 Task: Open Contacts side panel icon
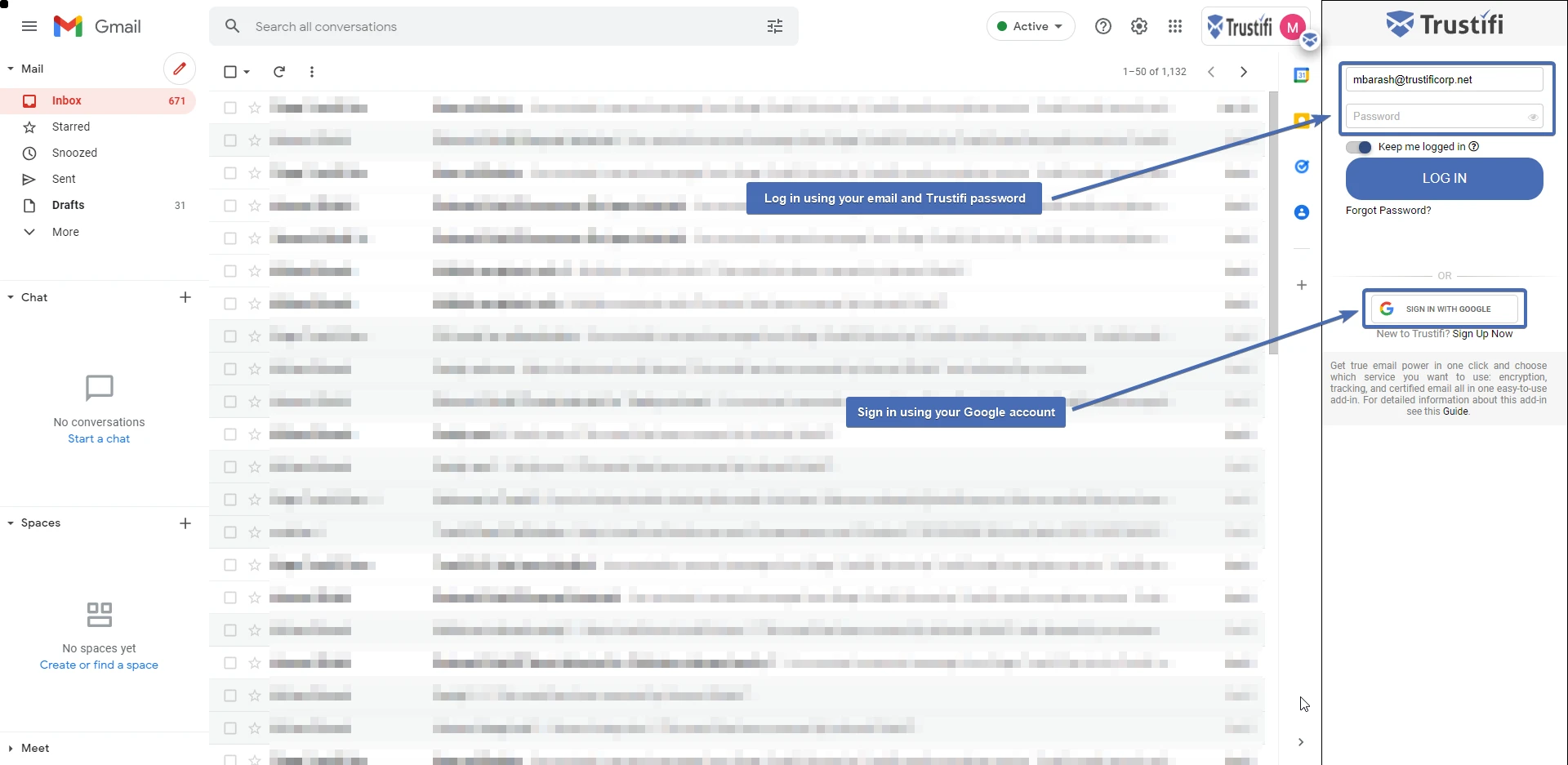pos(1301,212)
